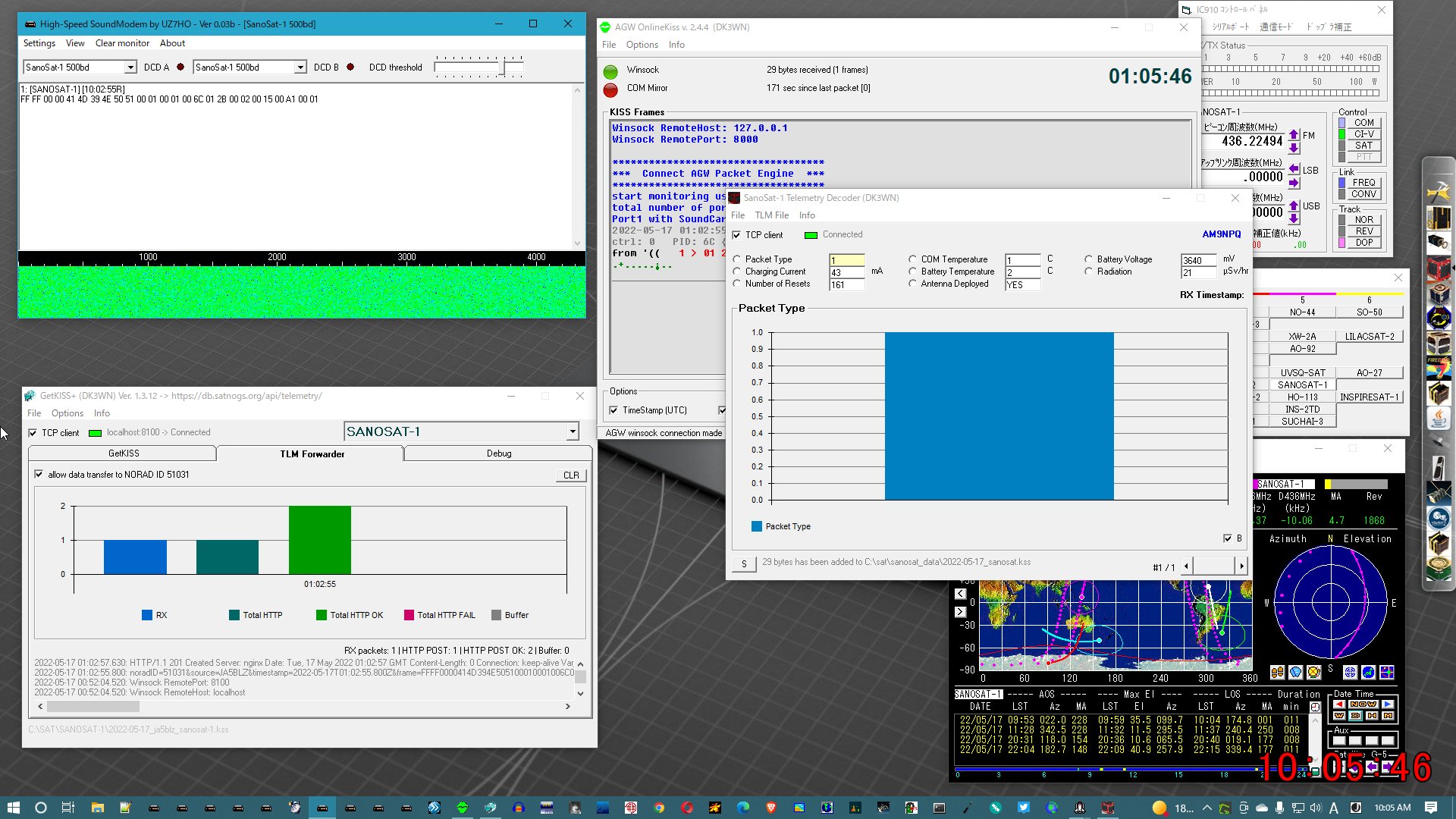The width and height of the screenshot is (1456, 819).
Task: Select the Charging Current radio button
Action: 737,271
